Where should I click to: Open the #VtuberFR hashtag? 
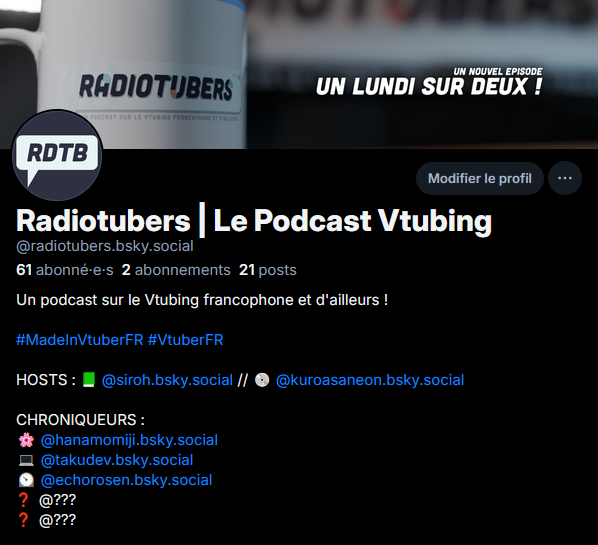click(x=185, y=340)
